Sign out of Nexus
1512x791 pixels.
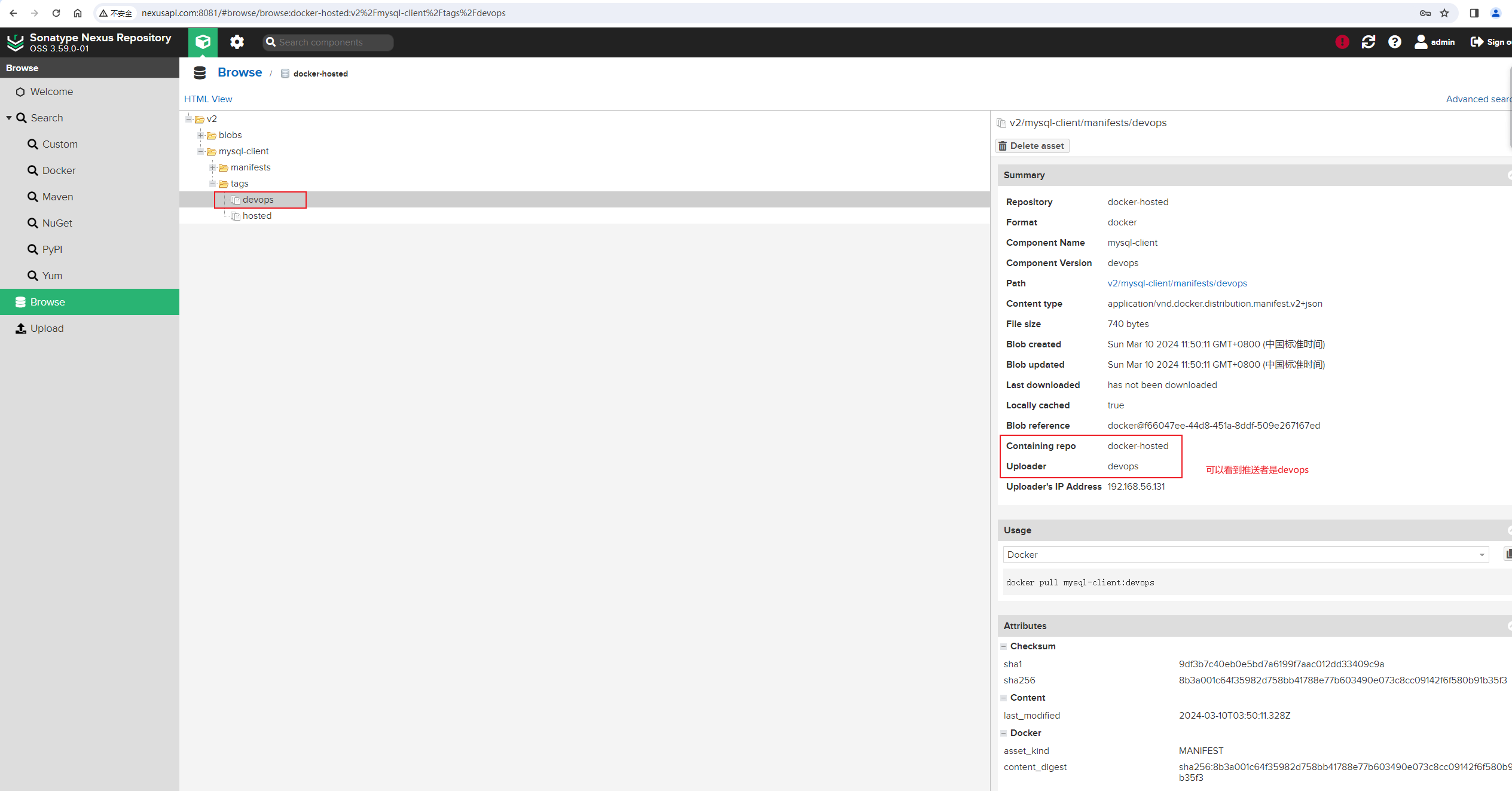(x=1490, y=42)
